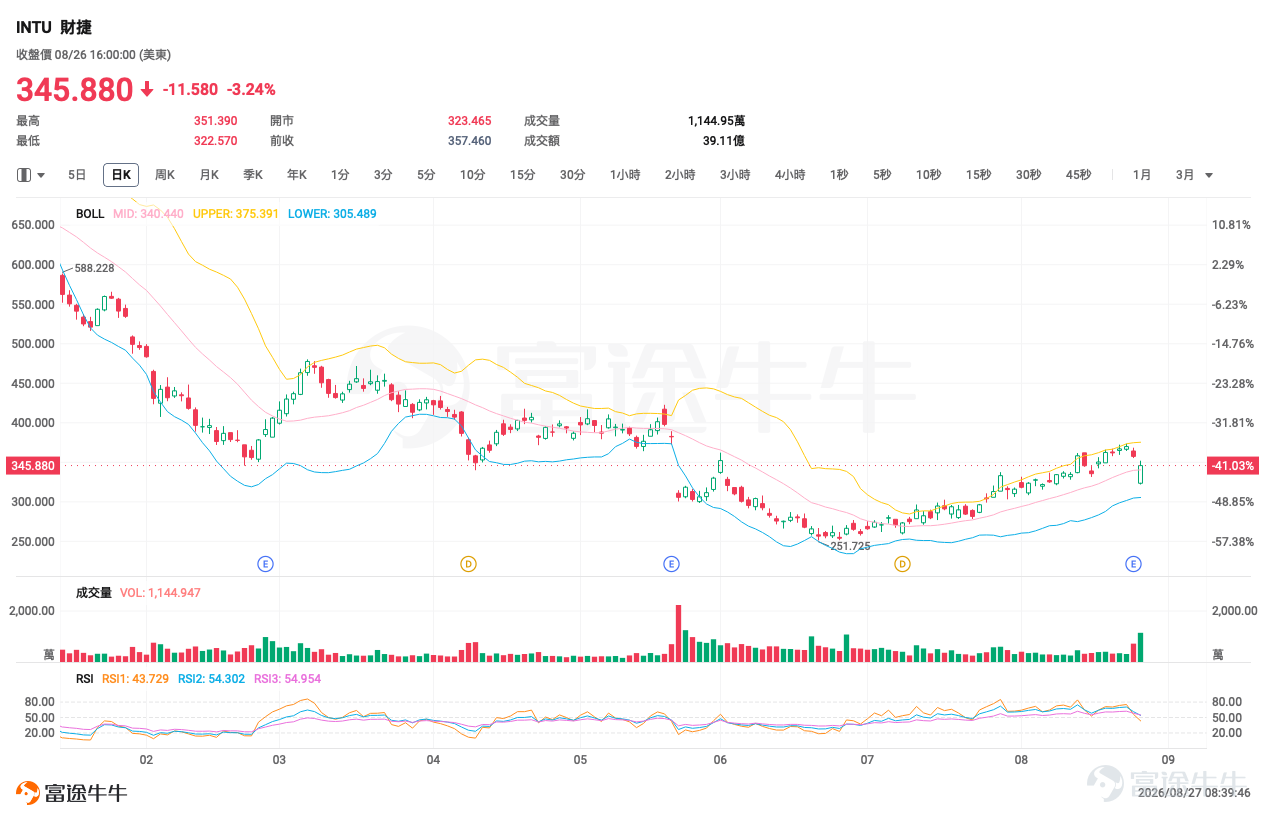Choose the 3分 interval
The height and width of the screenshot is (820, 1267).
pos(383,175)
